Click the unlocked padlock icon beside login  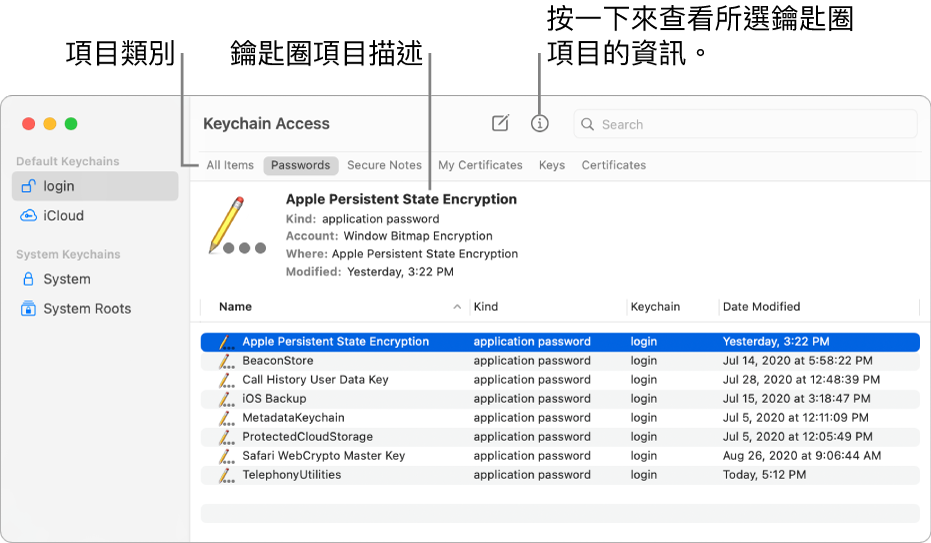pyautogui.click(x=28, y=186)
